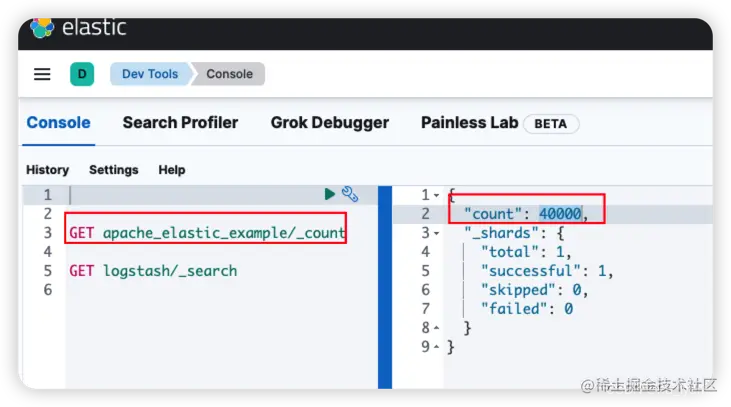The width and height of the screenshot is (731, 407).
Task: Click line number 5 in request editor
Action: point(48,271)
